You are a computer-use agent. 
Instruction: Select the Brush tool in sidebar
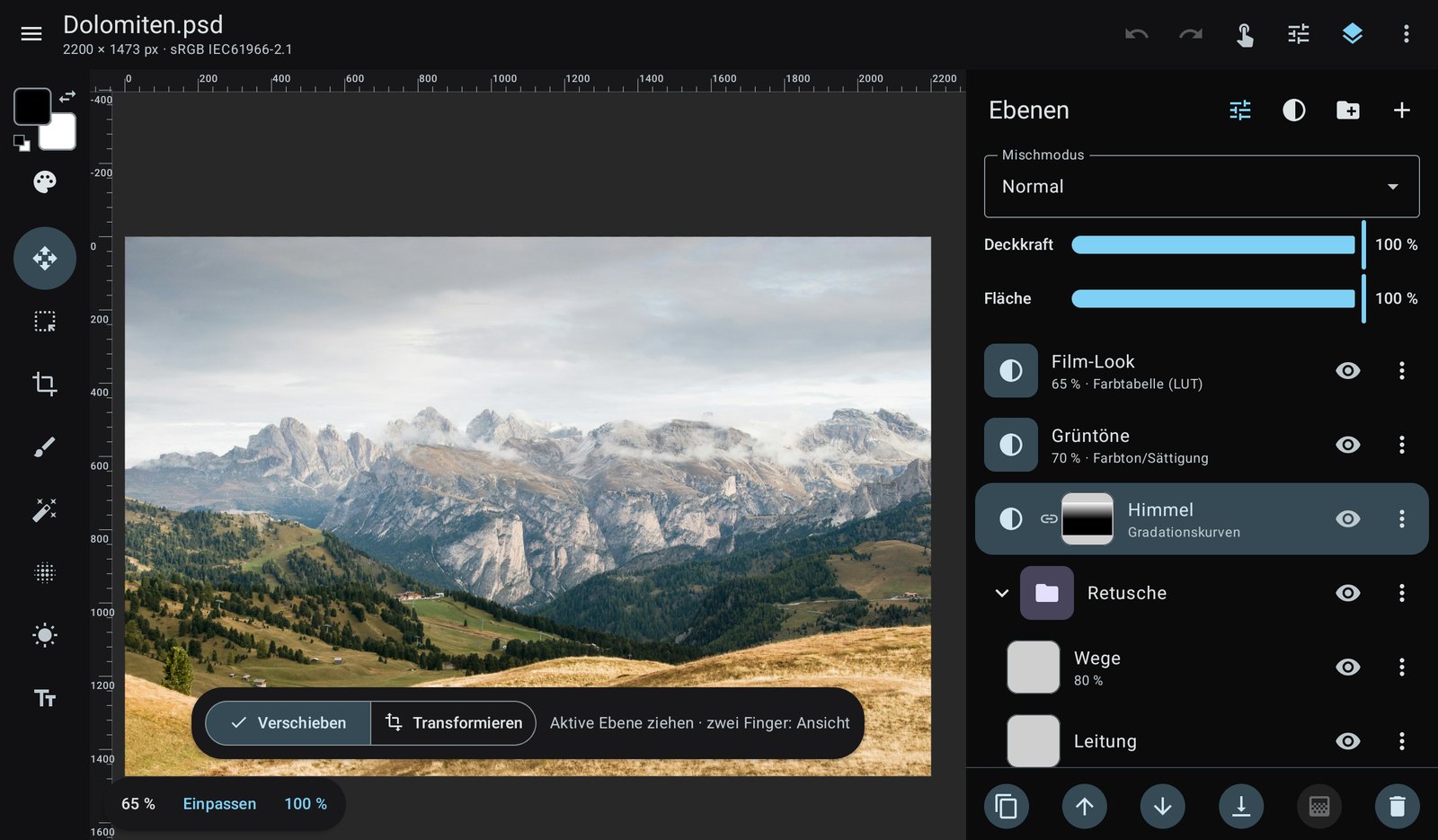point(44,447)
